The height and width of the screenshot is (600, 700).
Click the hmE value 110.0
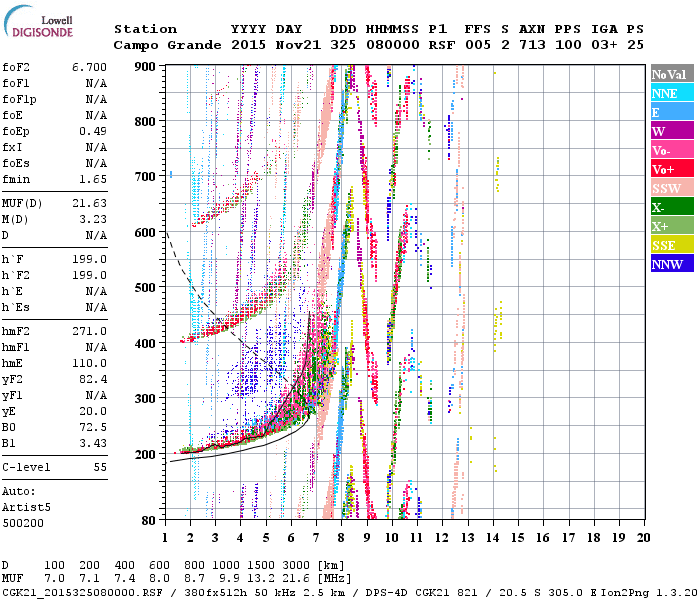tap(89, 363)
